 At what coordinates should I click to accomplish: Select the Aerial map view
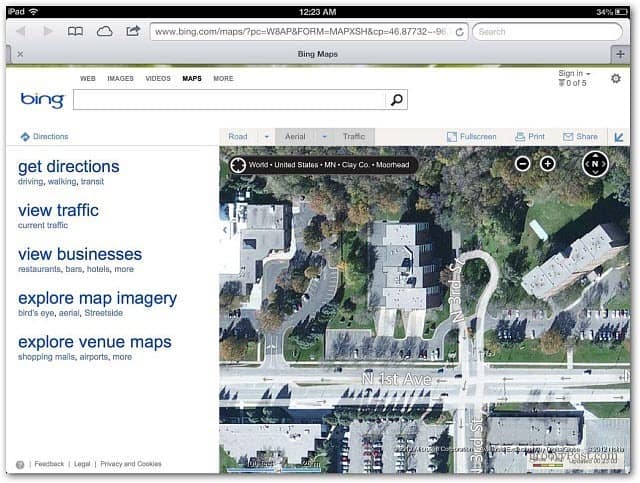click(295, 137)
